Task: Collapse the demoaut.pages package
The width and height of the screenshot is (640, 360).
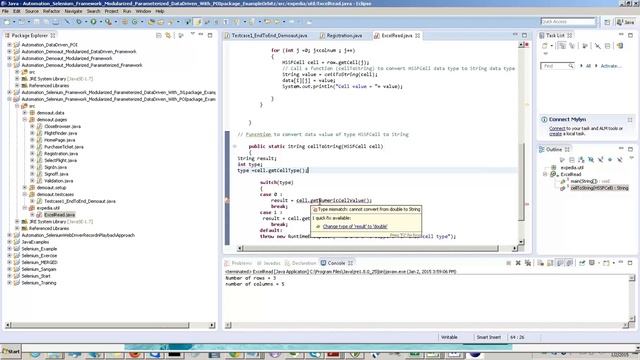Action: 25,120
